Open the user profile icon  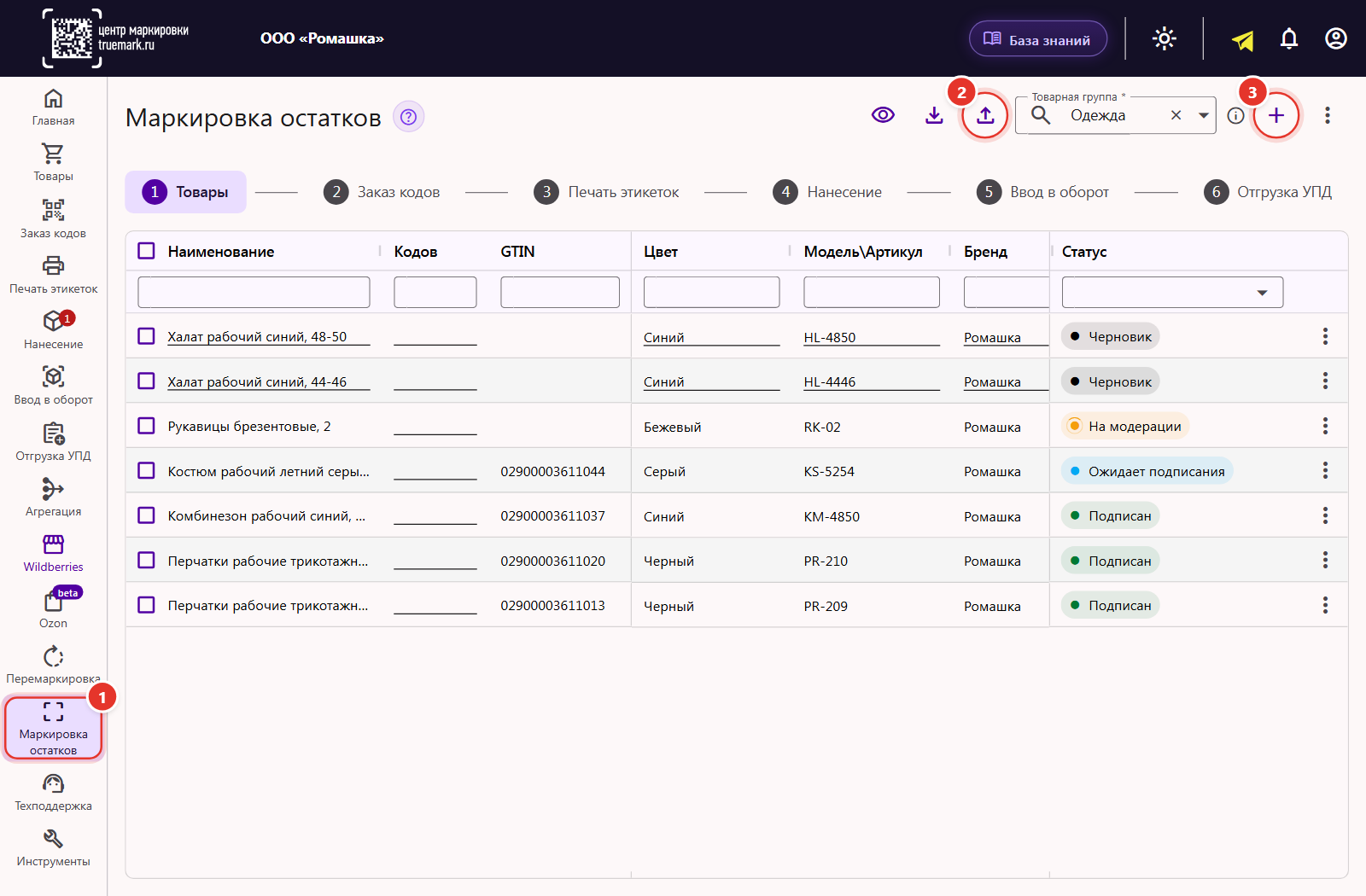click(1336, 38)
